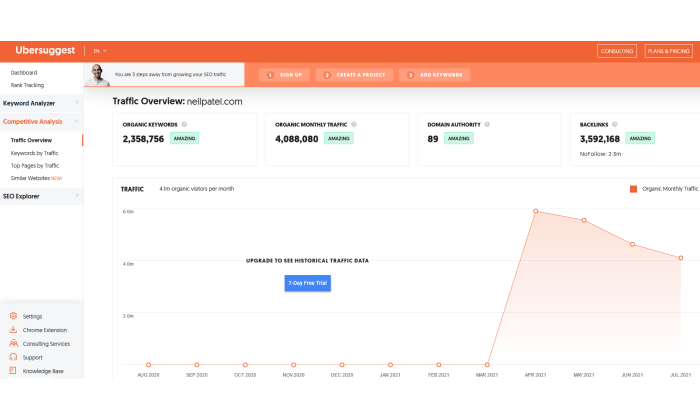Click the Consulting Services people icon
The width and height of the screenshot is (700, 420).
click(13, 343)
